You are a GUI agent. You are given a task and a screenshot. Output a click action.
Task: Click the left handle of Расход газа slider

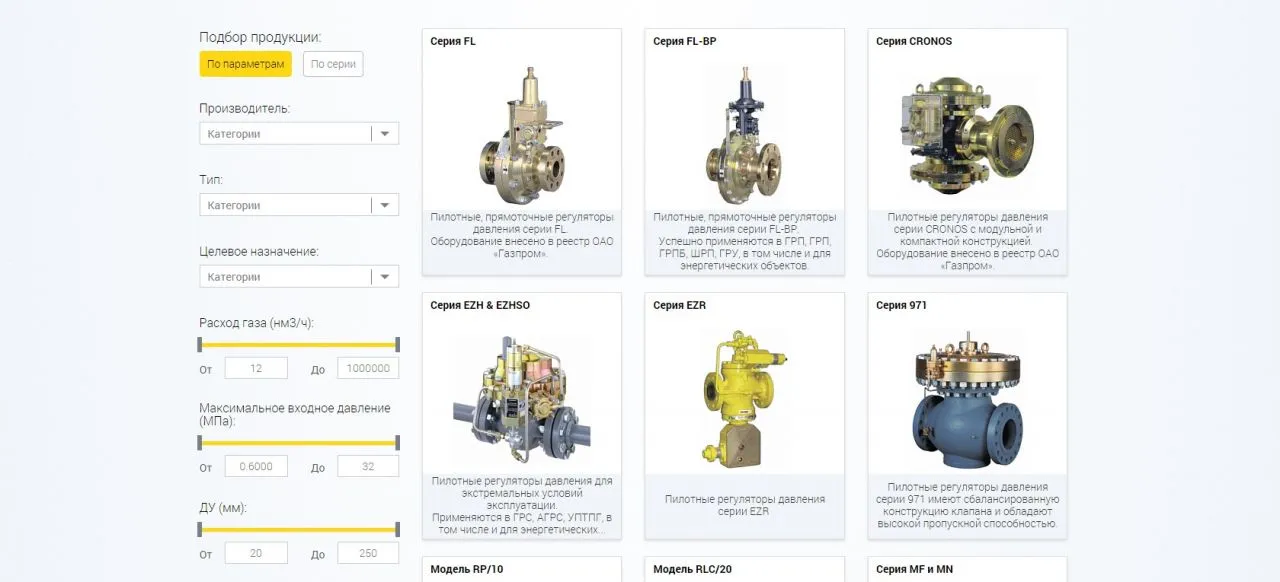(200, 344)
